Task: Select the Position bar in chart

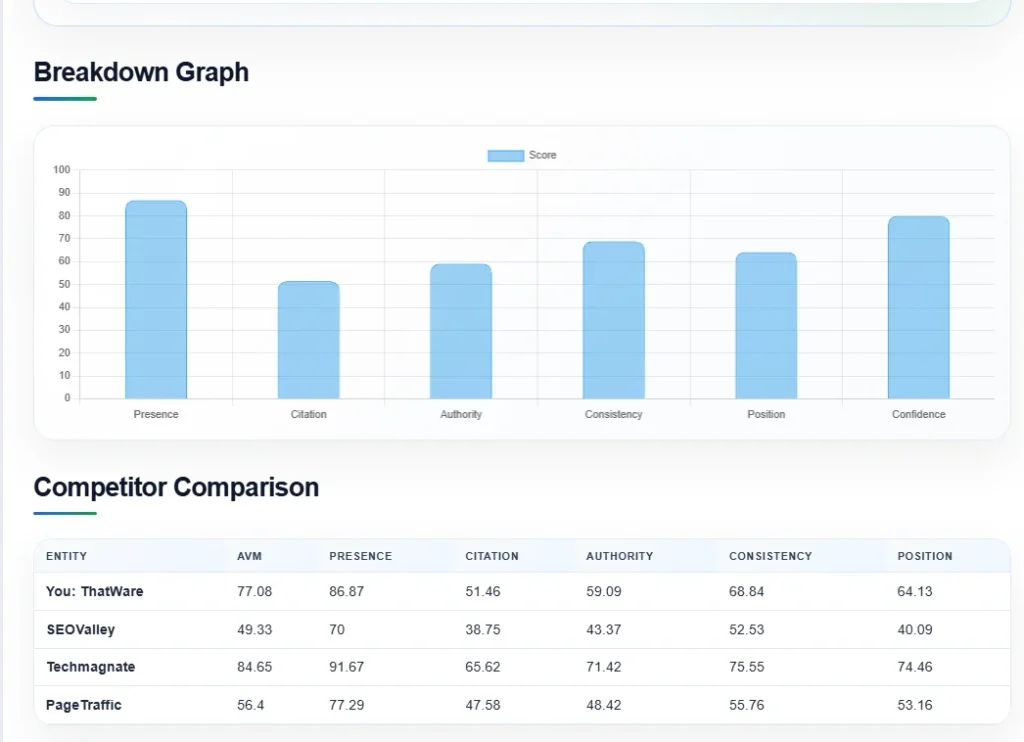Action: (x=766, y=325)
